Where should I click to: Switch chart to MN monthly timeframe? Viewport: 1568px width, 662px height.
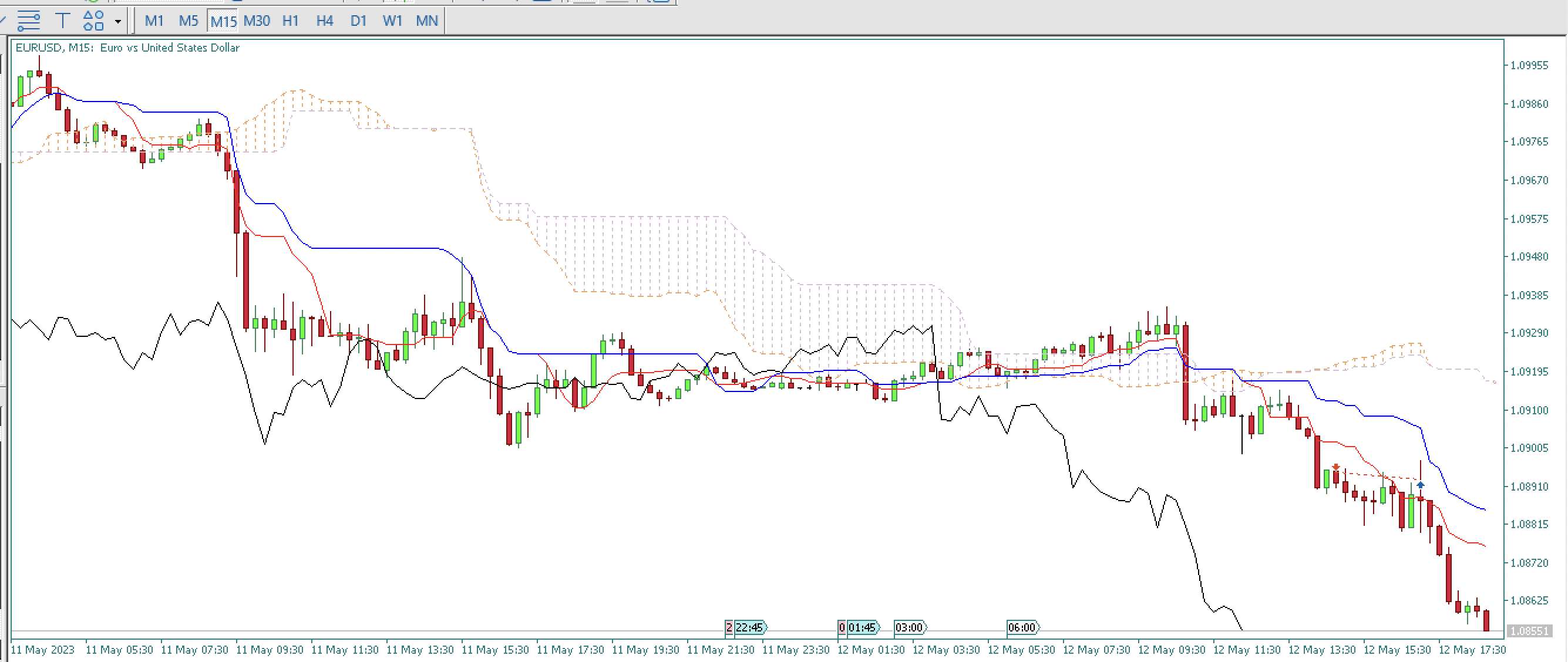pos(427,21)
